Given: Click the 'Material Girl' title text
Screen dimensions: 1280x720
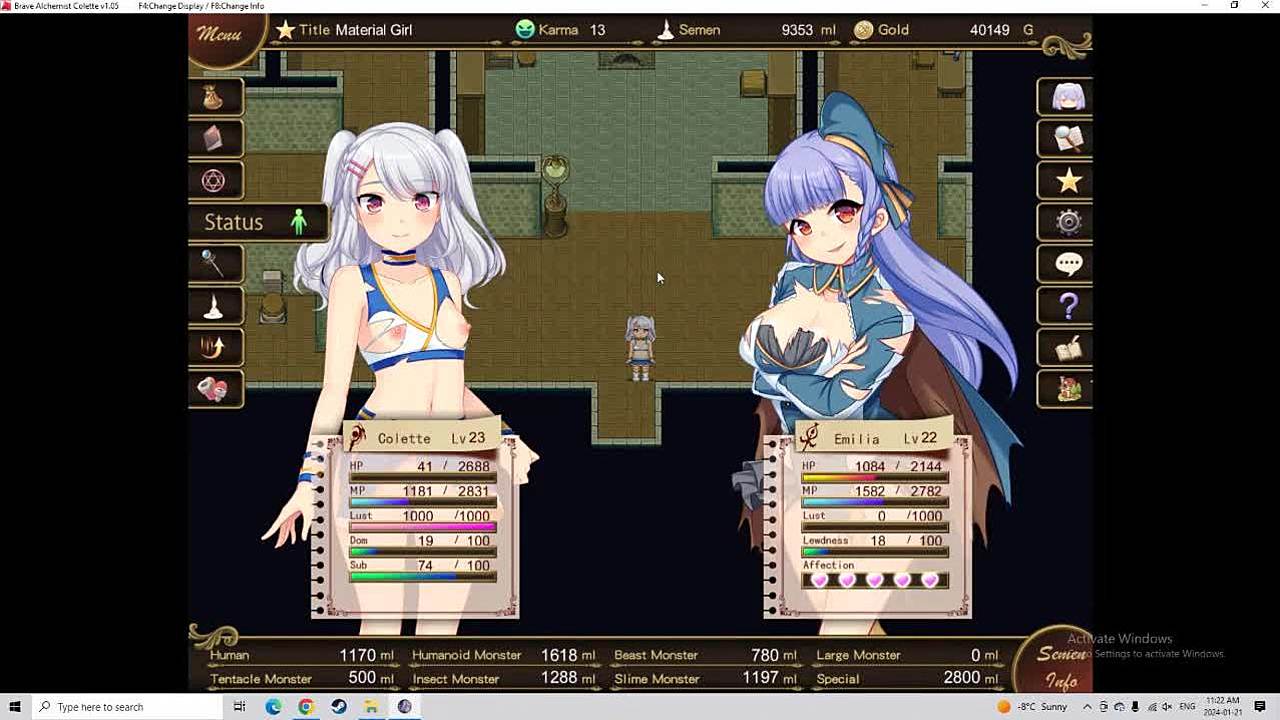Looking at the screenshot, I should click(x=373, y=30).
